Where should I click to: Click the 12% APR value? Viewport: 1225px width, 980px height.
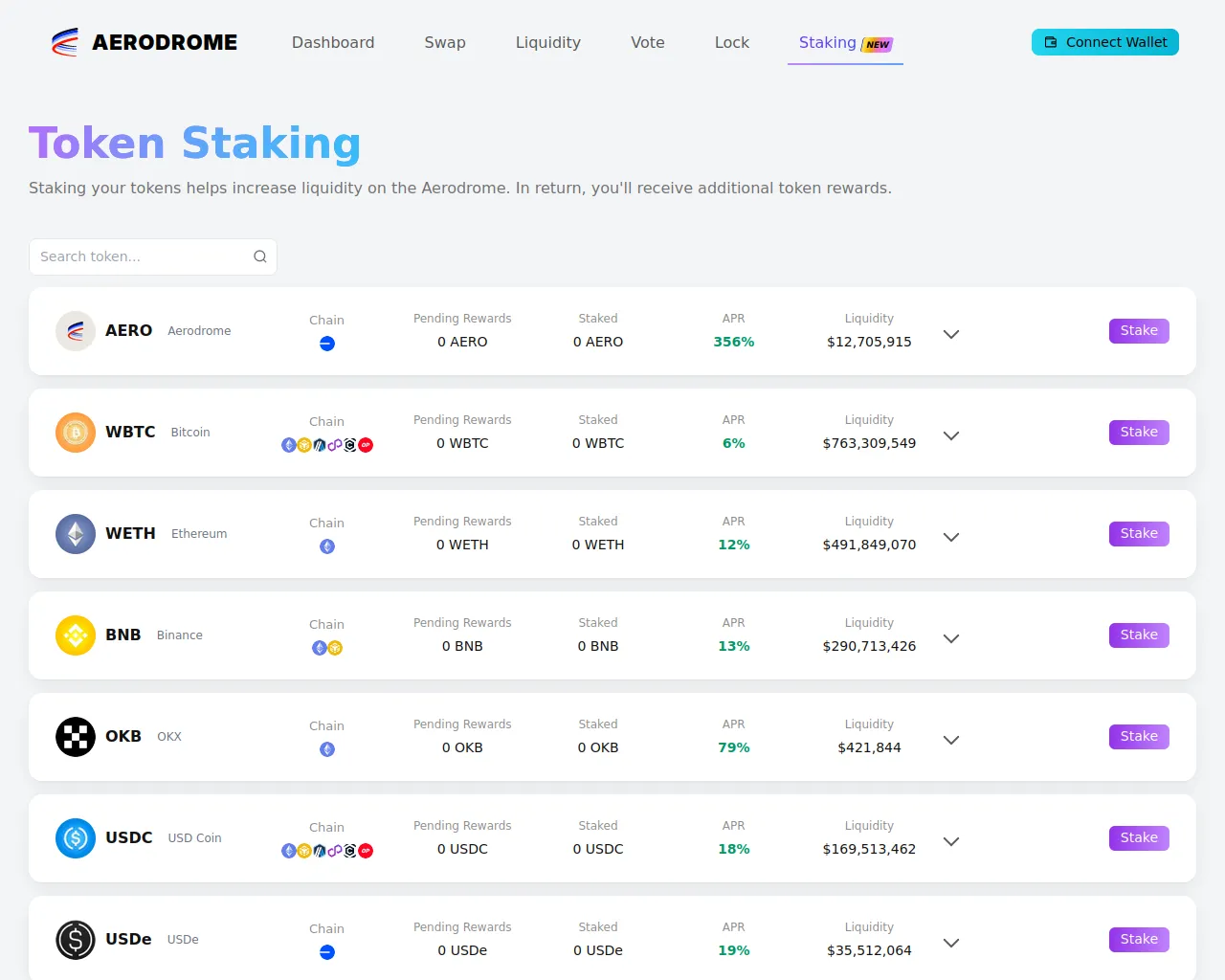734,545
